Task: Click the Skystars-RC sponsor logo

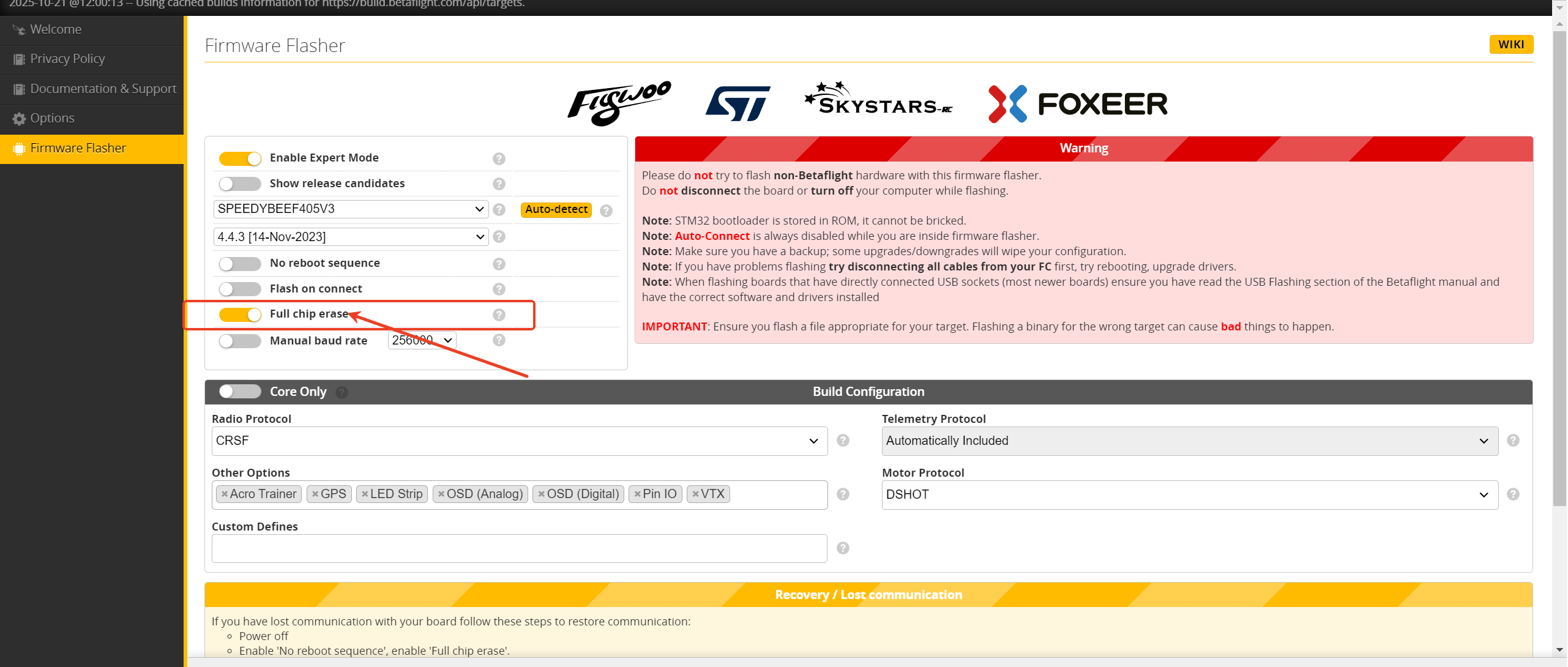Action: coord(878,100)
